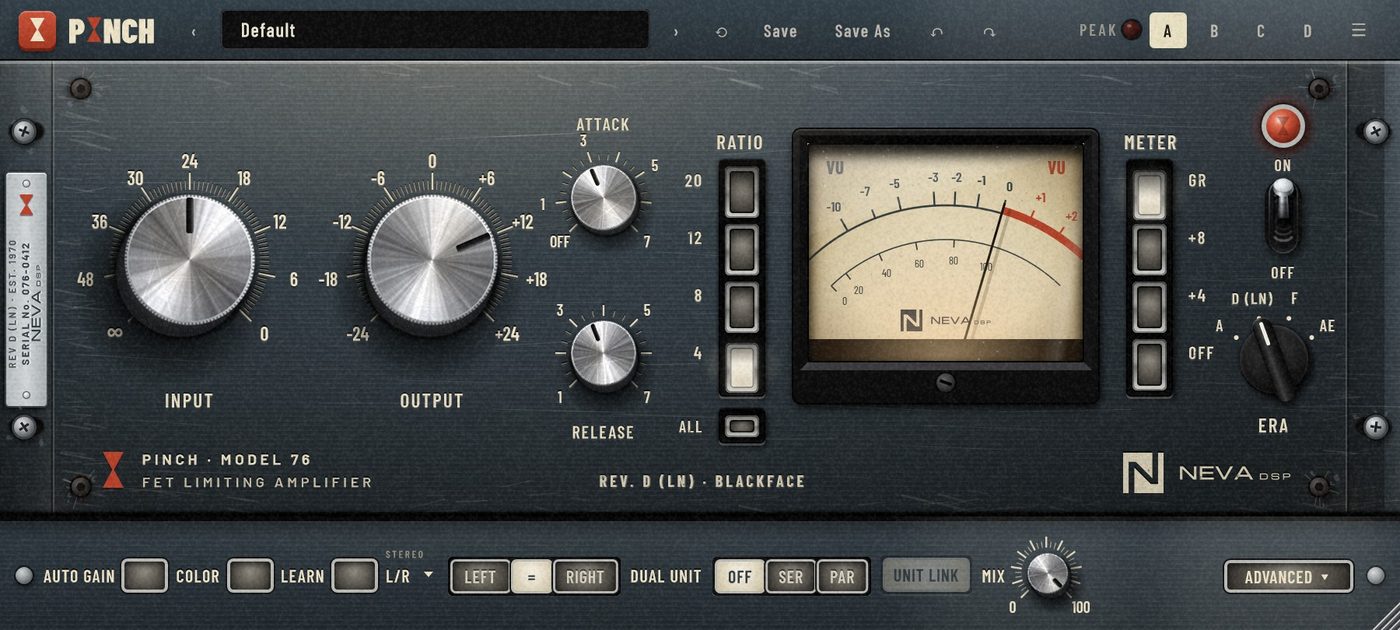Switch to state D
The image size is (1400, 630).
[x=1307, y=30]
